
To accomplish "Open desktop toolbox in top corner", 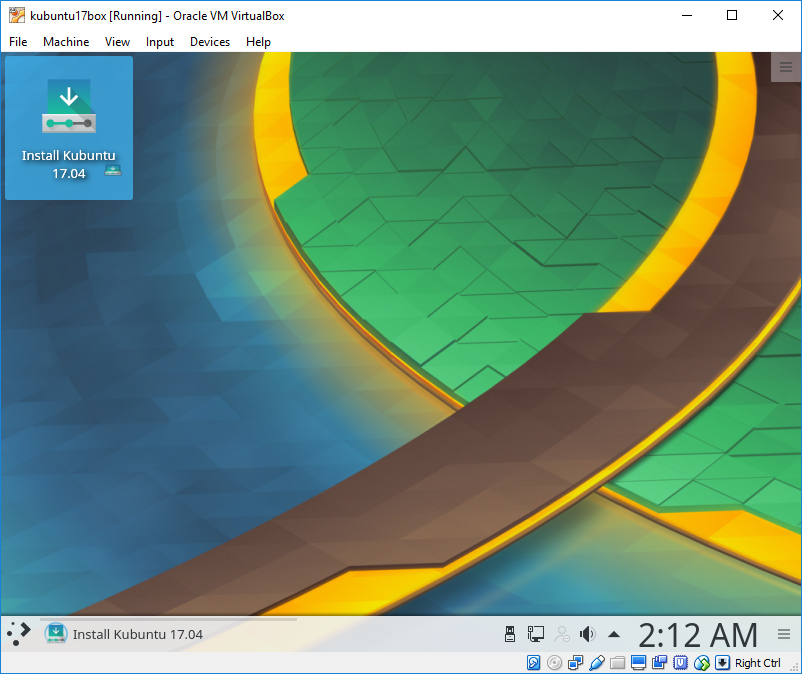I will click(786, 66).
